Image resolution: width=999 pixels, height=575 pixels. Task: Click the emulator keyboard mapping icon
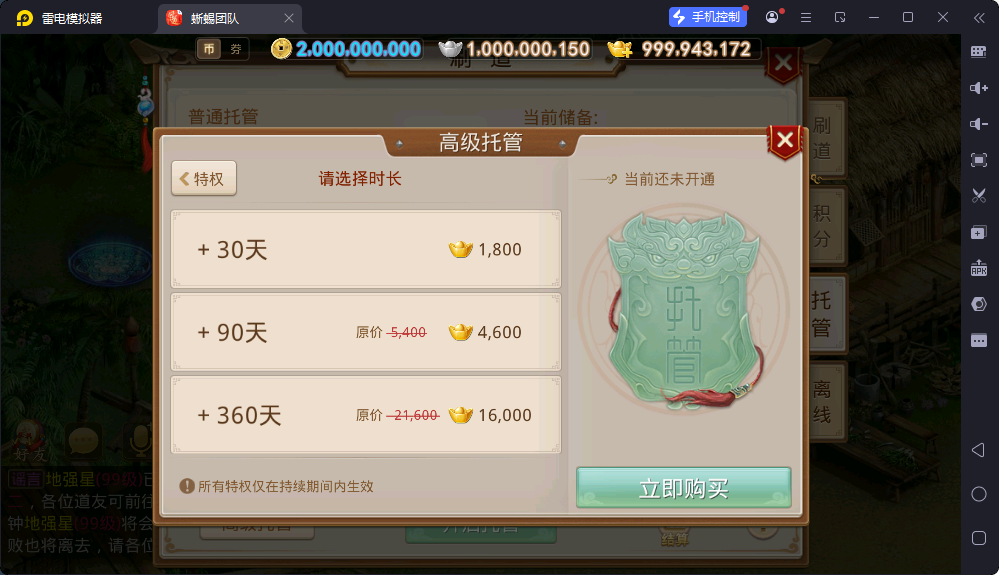coord(979,52)
